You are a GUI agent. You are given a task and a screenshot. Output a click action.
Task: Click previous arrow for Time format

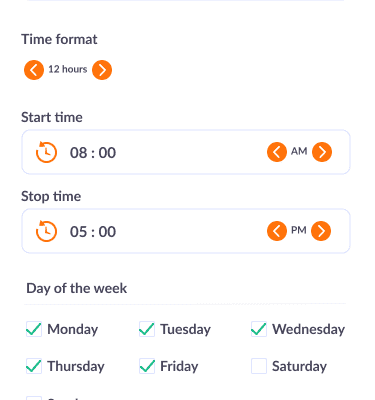point(34,70)
